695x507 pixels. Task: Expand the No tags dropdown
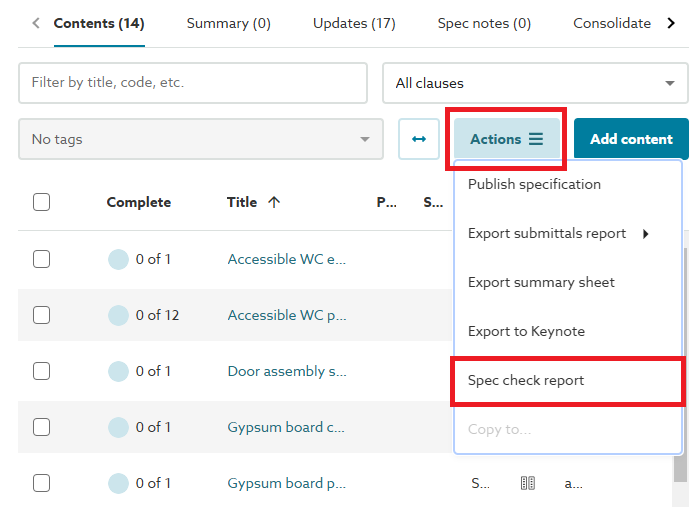pyautogui.click(x=200, y=139)
